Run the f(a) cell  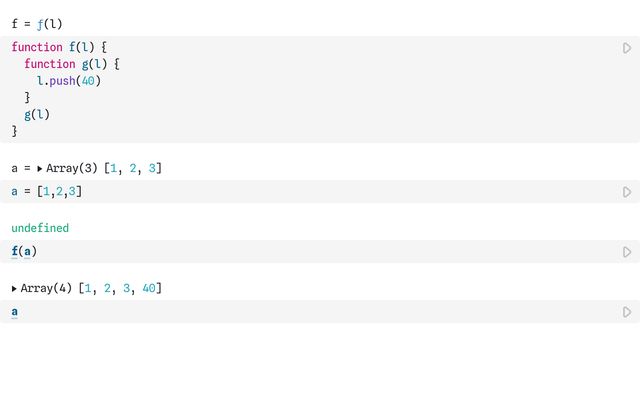coord(627,252)
